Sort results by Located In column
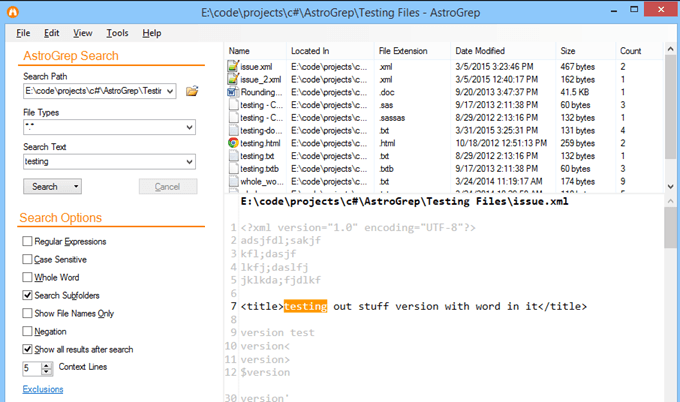680x402 pixels. tap(330, 51)
